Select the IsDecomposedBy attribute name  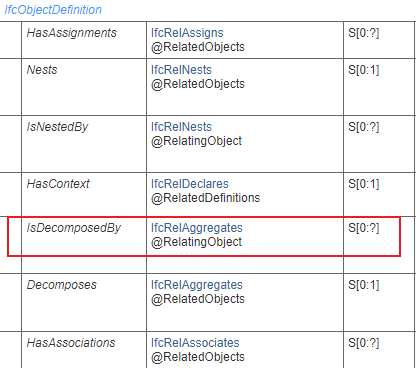coord(74,228)
